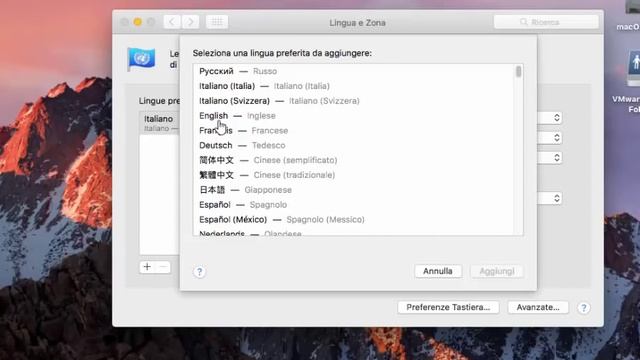This screenshot has width=640, height=360.
Task: Select English — Inglese language row
Action: pyautogui.click(x=353, y=116)
